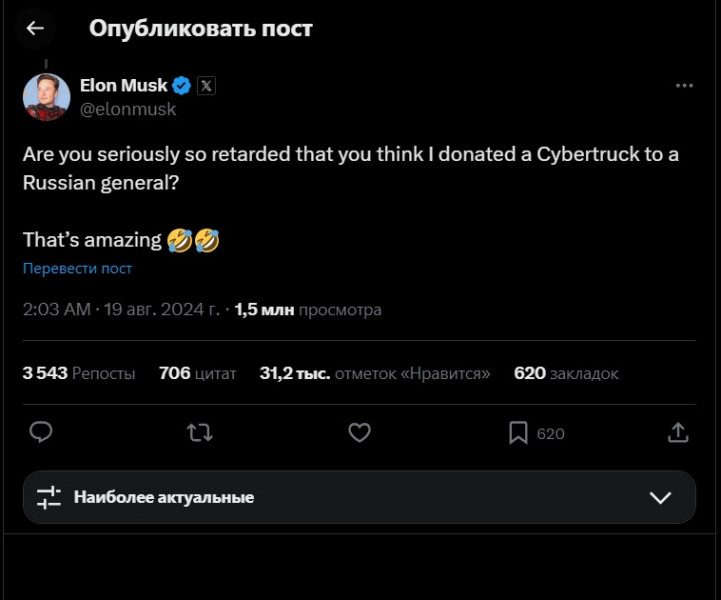The image size is (721, 600).
Task: Like the post with the heart icon
Action: click(359, 432)
